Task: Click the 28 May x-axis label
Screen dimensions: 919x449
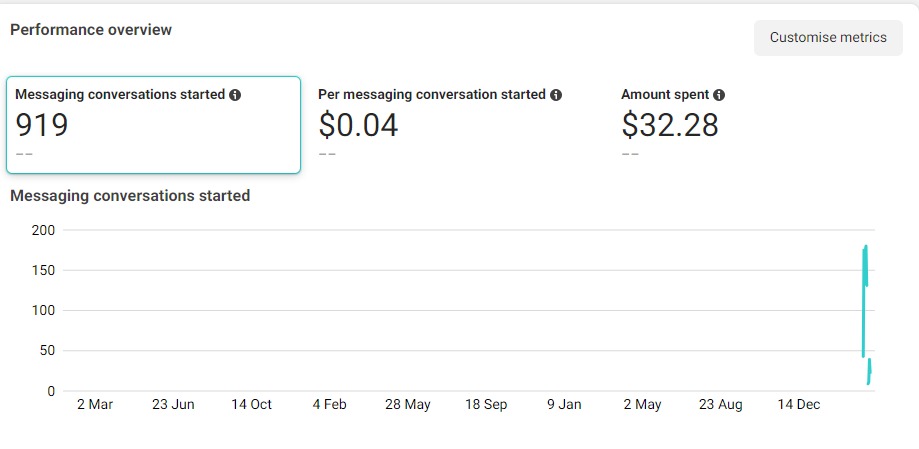Action: 407,405
